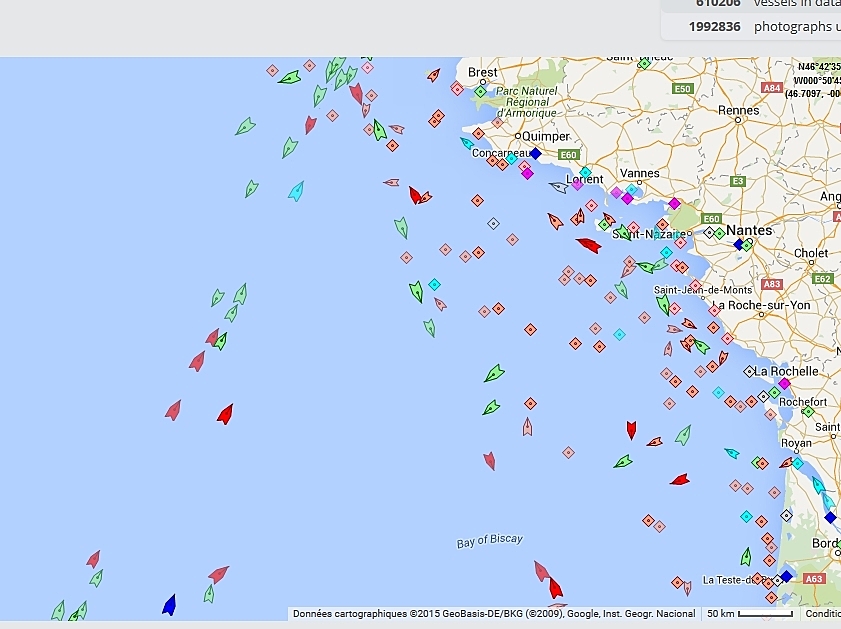Select the green diamond marker at Brest
The height and width of the screenshot is (629, 841).
coord(481,92)
